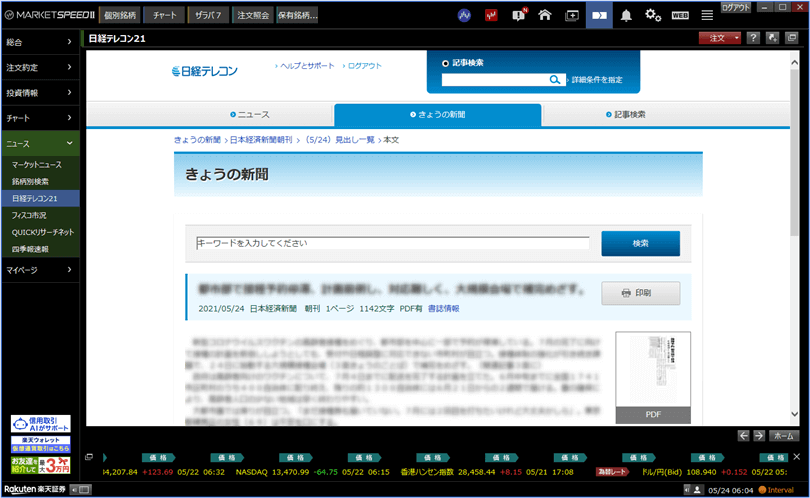810x498 pixels.
Task: Click the ticker pop-out window icon
Action: [x=89, y=457]
